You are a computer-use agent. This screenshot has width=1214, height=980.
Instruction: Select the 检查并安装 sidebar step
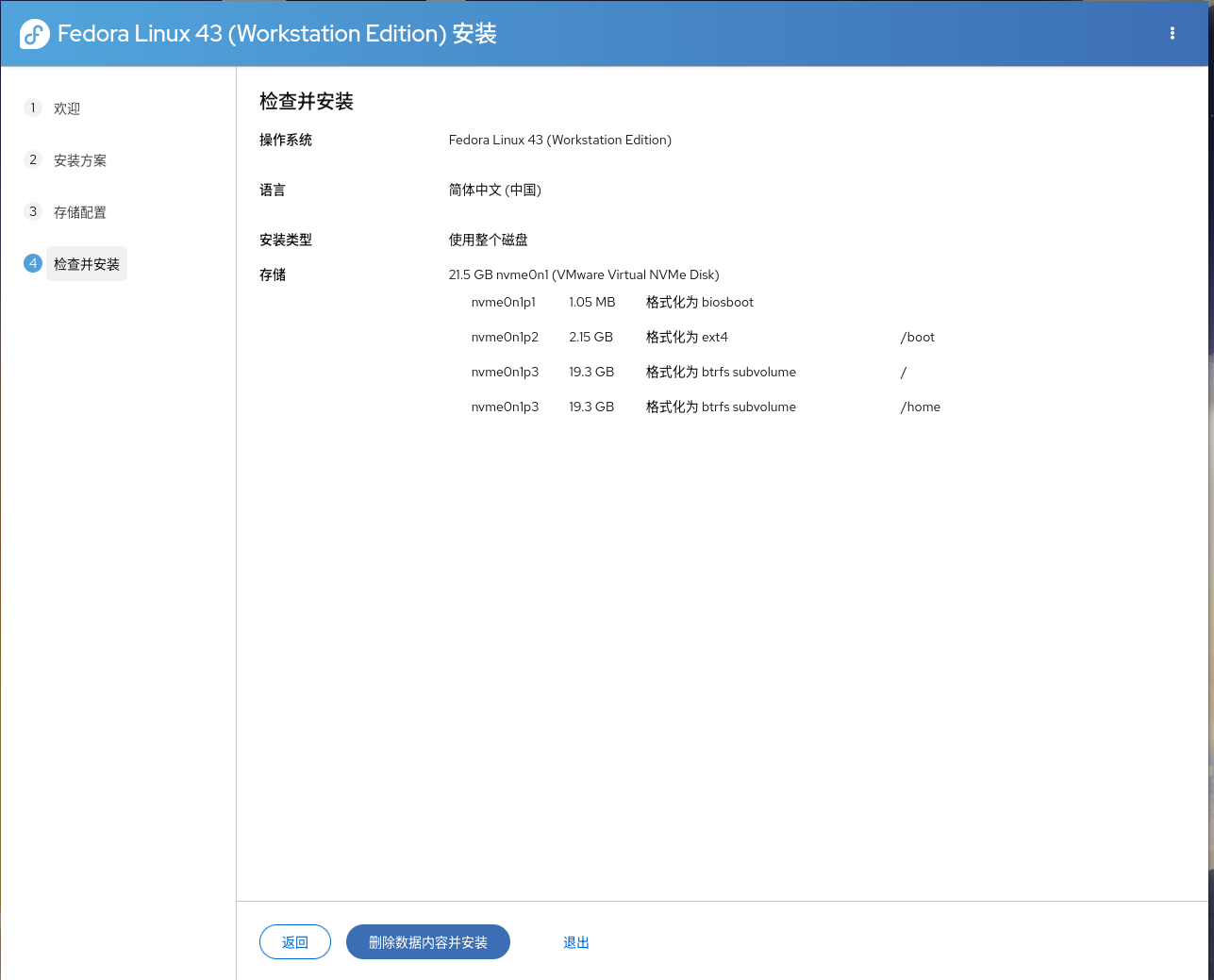86,264
